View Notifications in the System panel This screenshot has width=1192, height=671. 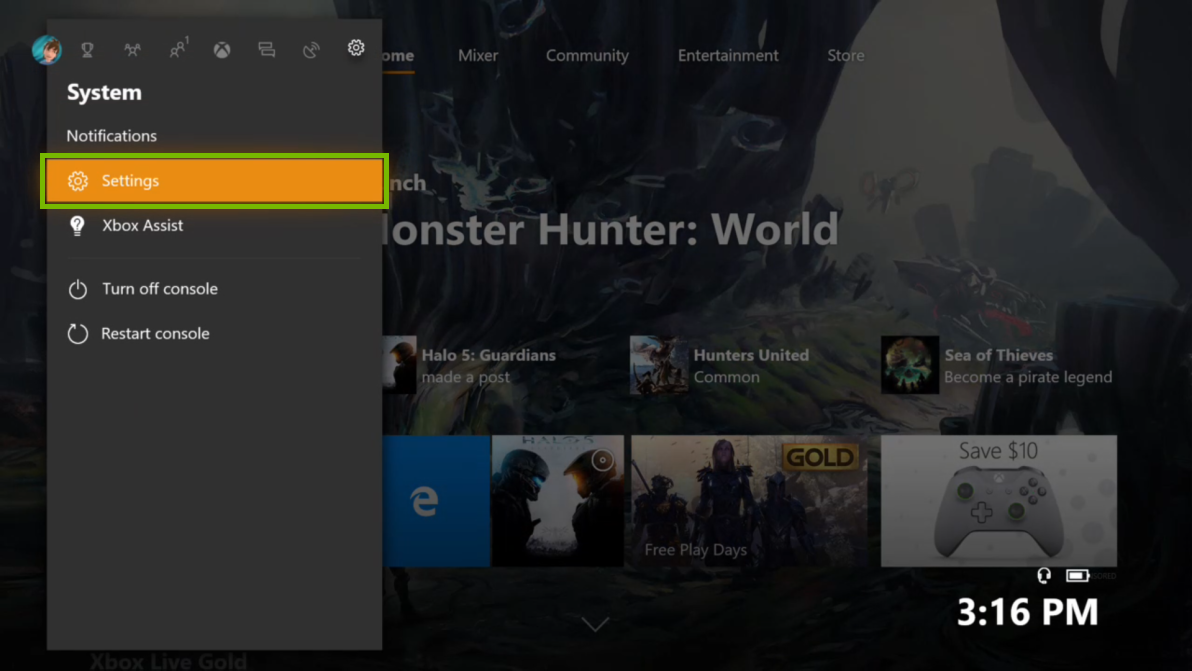pos(111,135)
